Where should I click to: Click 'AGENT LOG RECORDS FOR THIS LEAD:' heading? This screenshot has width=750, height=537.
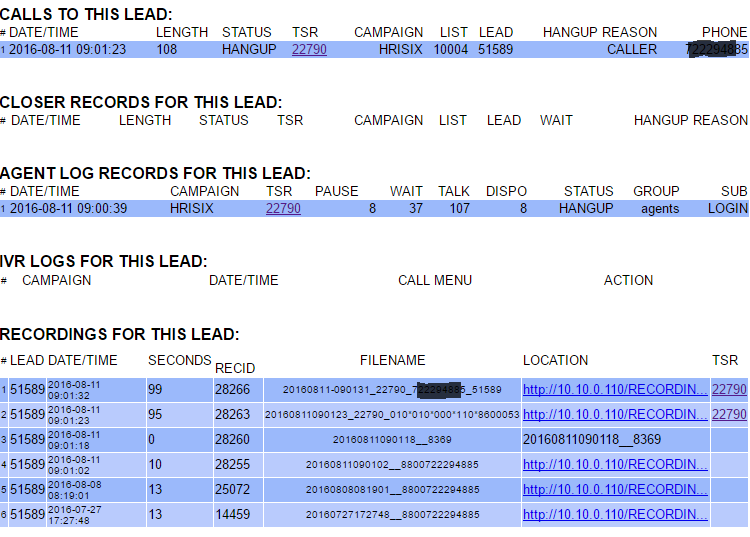(x=155, y=173)
